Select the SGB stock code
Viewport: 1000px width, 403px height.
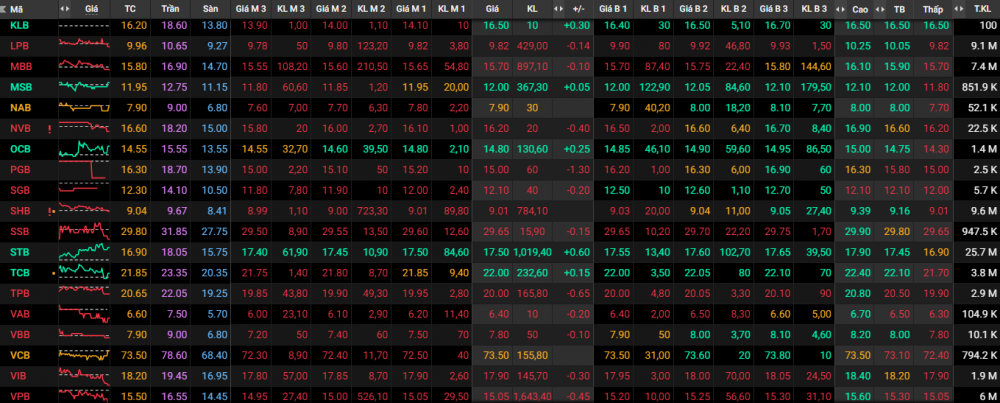21,190
